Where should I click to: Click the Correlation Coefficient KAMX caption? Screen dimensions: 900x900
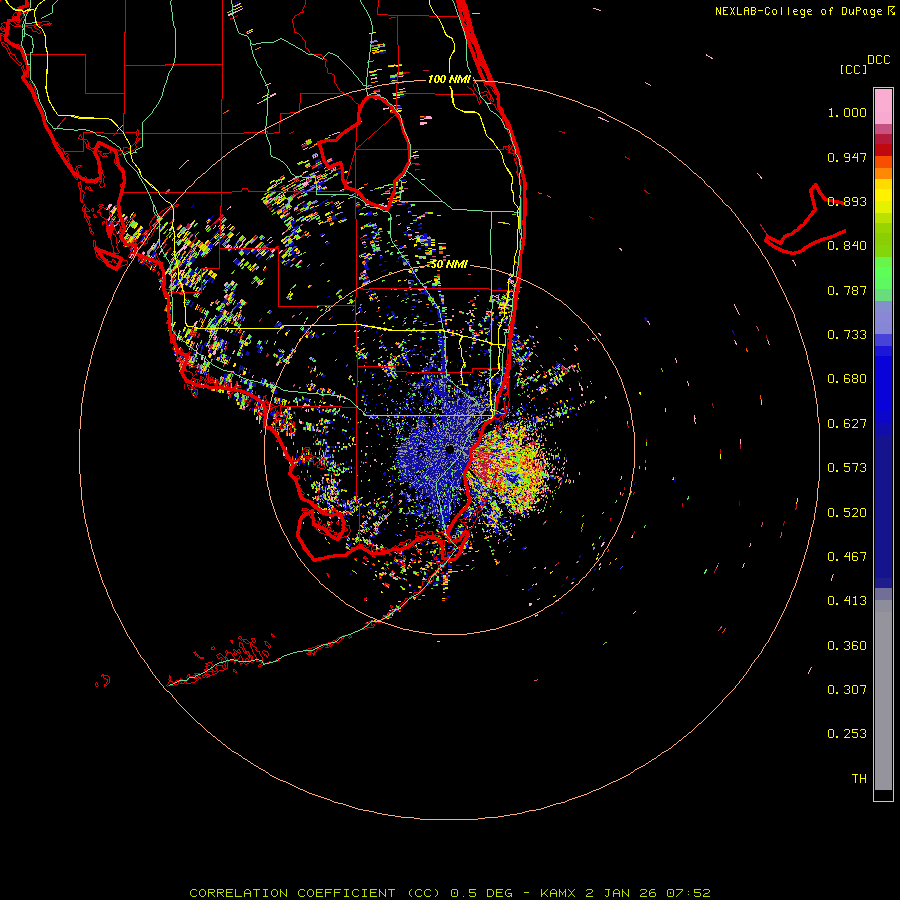(450, 893)
